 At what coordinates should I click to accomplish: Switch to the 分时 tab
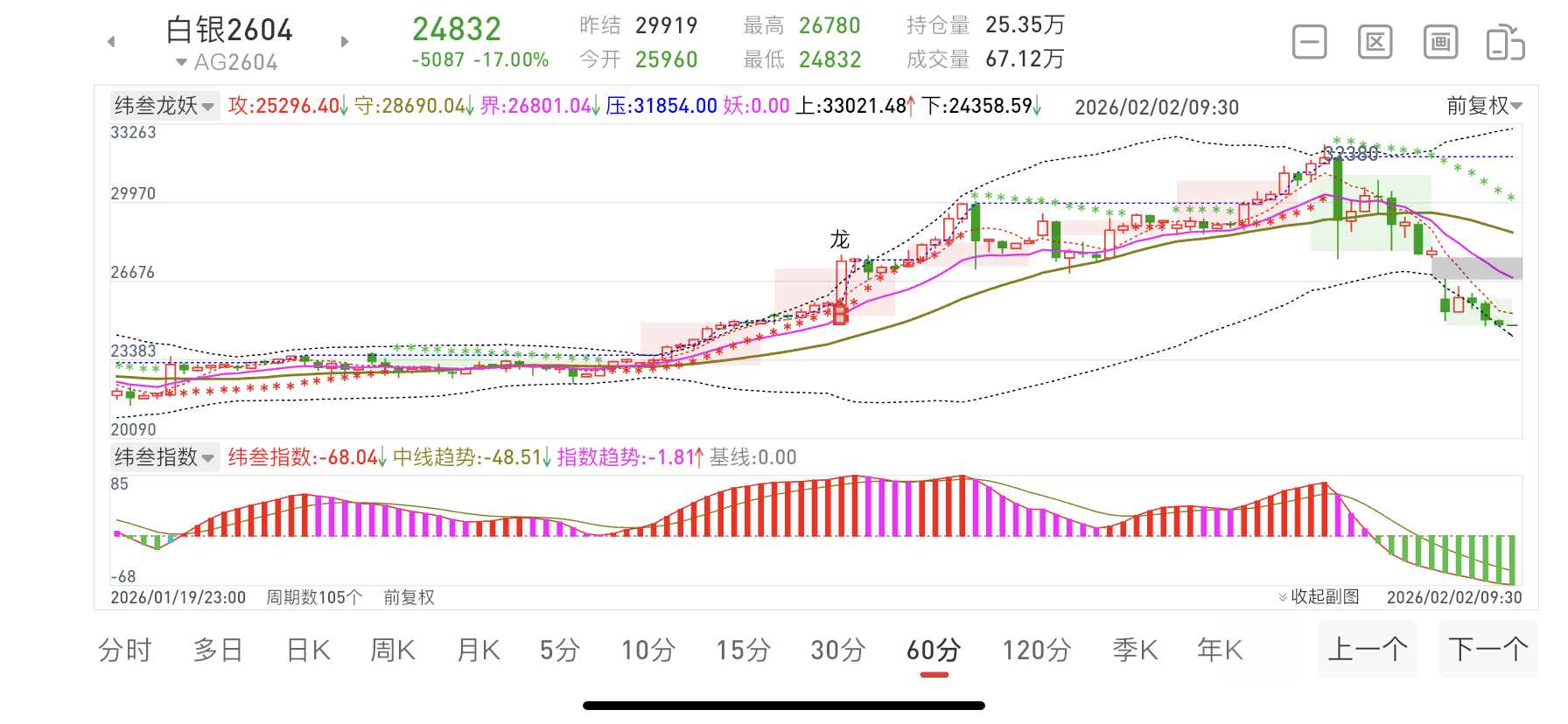tap(125, 651)
